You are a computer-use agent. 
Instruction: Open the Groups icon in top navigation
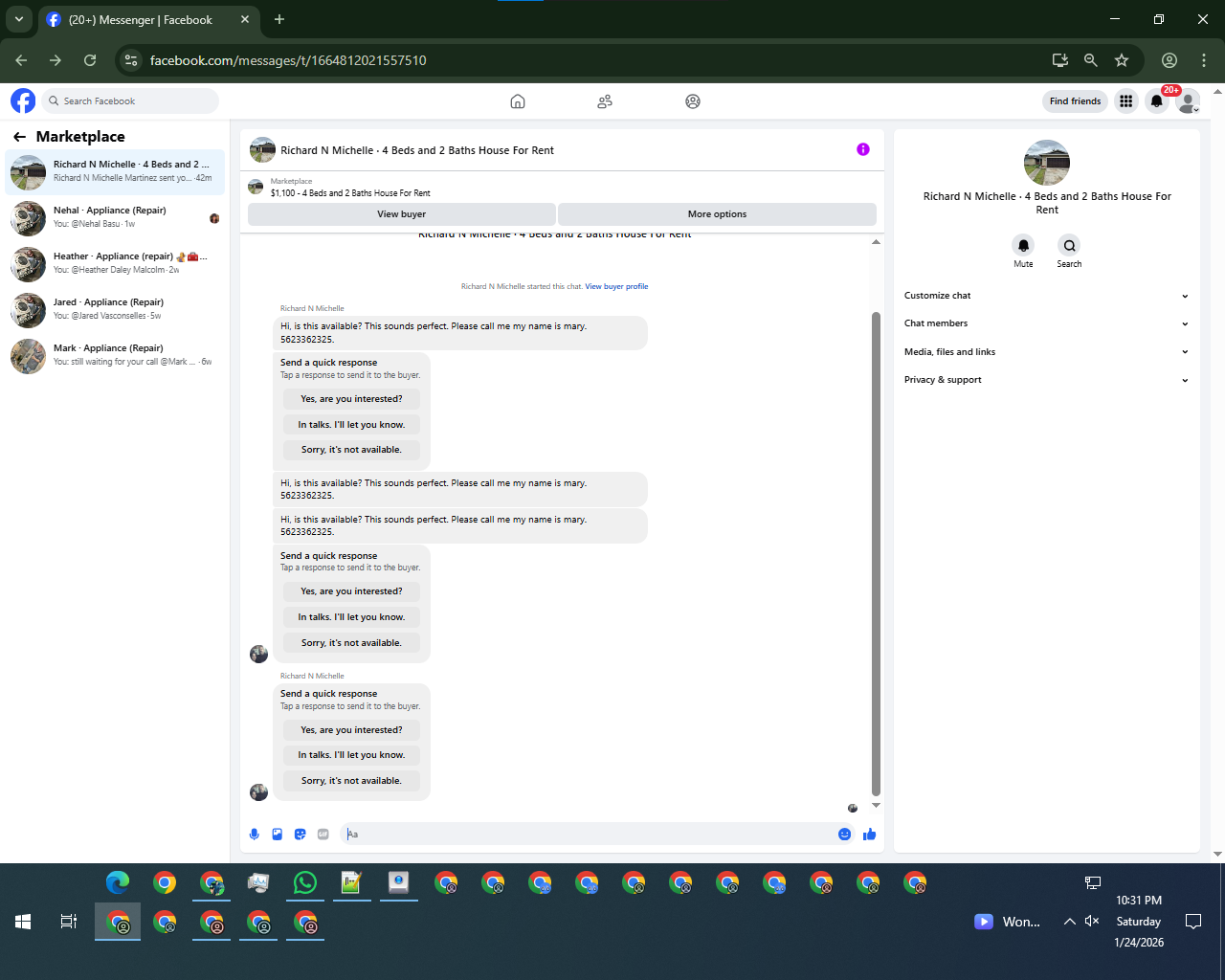click(x=693, y=101)
